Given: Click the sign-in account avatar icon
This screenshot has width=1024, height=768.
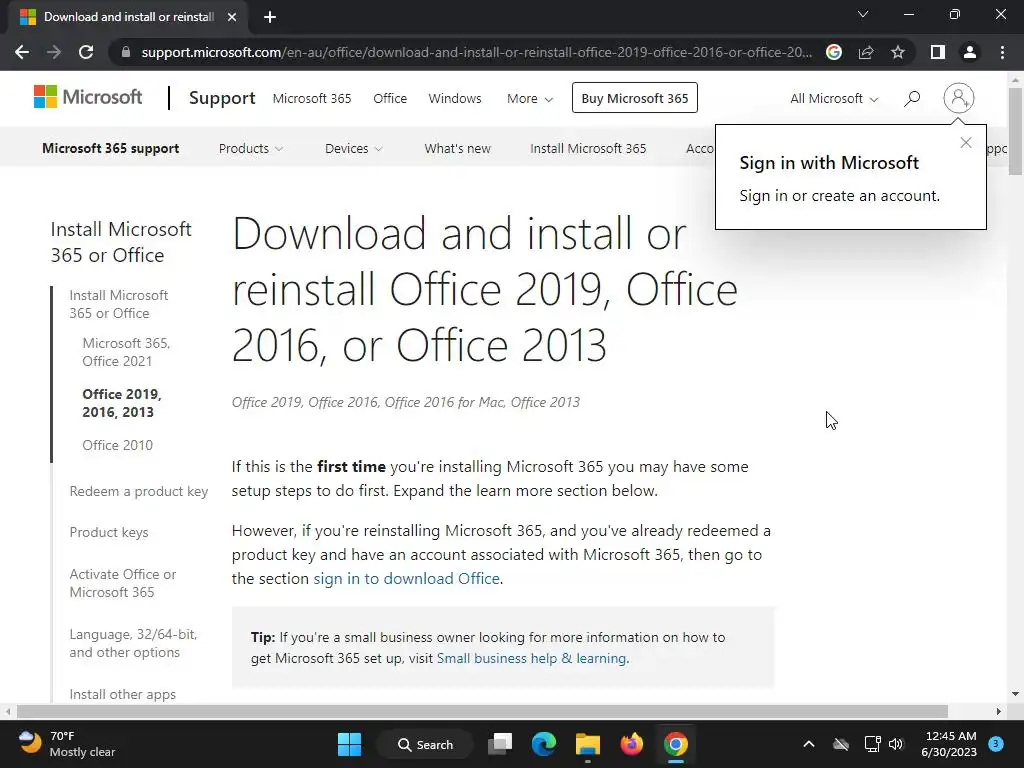Looking at the screenshot, I should click(x=959, y=98).
